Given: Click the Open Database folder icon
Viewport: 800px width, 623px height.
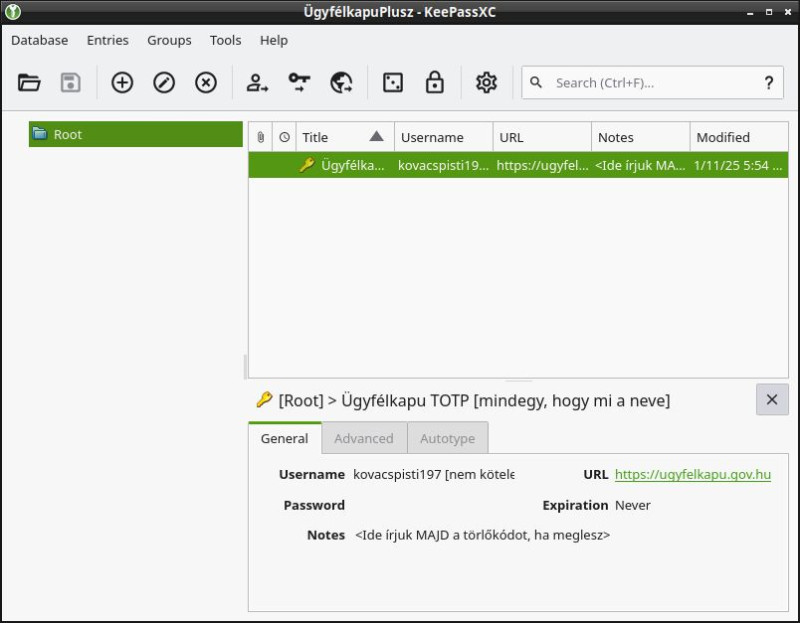Looking at the screenshot, I should tap(29, 83).
